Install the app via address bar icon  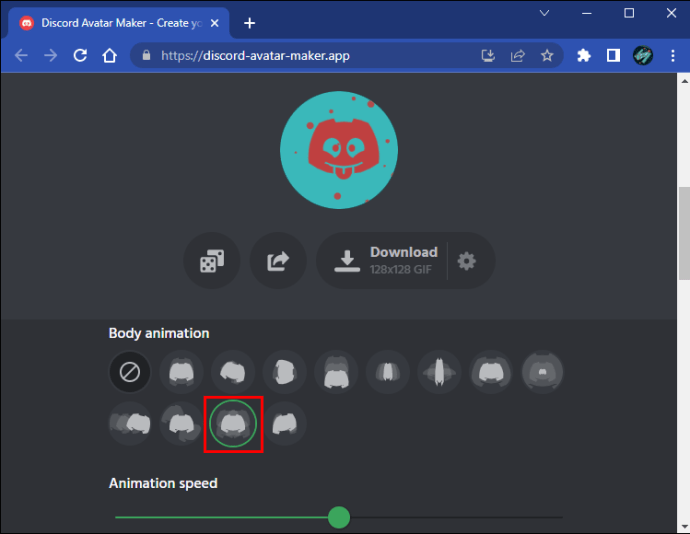pyautogui.click(x=488, y=55)
